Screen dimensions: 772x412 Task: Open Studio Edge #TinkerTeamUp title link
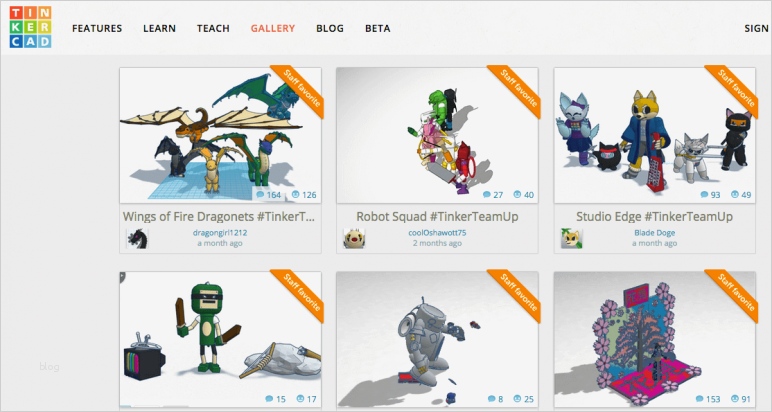[x=655, y=217]
